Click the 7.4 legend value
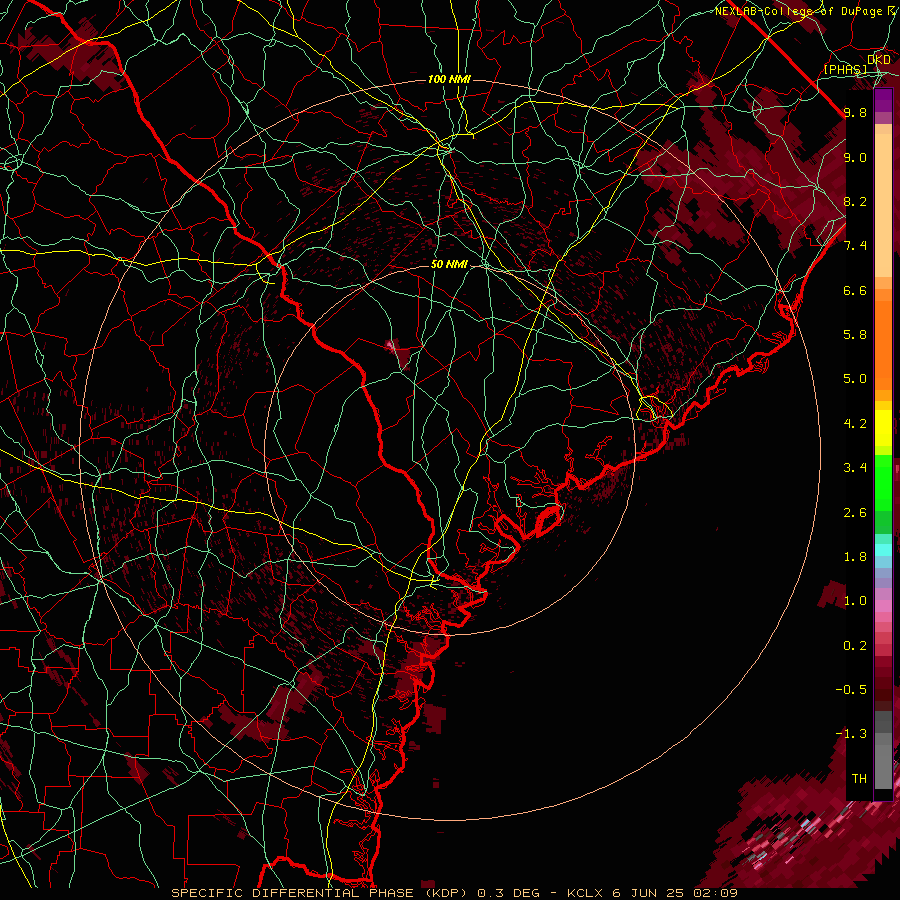Viewport: 900px width, 900px height. coord(855,246)
